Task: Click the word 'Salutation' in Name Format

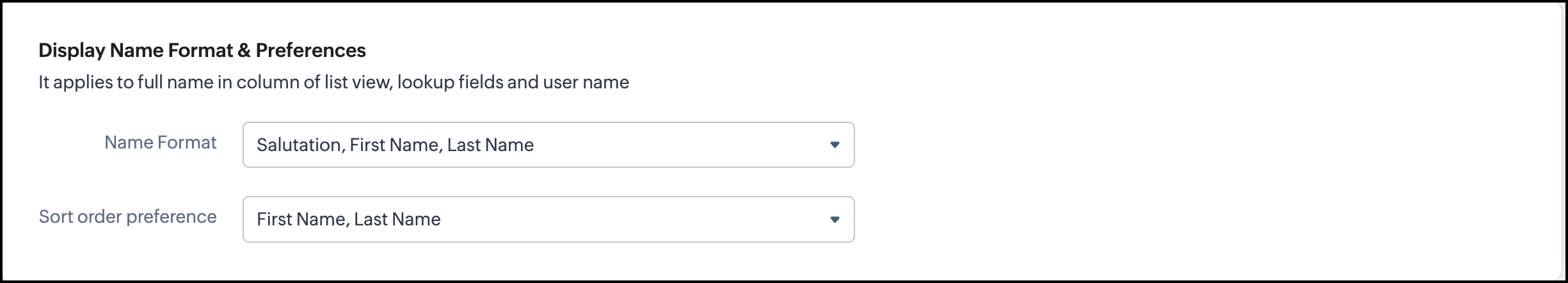Action: click(x=299, y=145)
